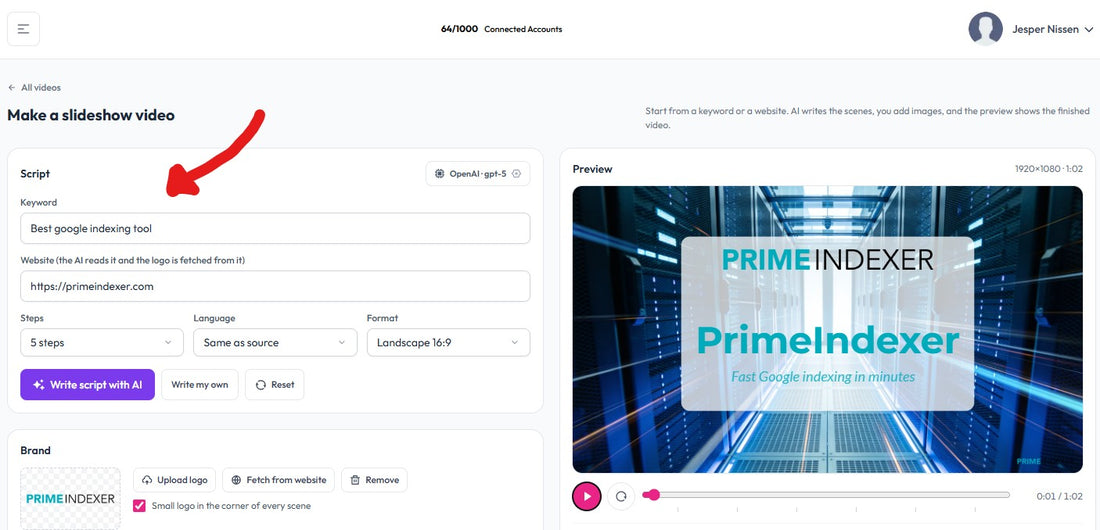Toggle small logo in corner checkbox
Viewport: 1100px width, 530px height.
tap(139, 505)
